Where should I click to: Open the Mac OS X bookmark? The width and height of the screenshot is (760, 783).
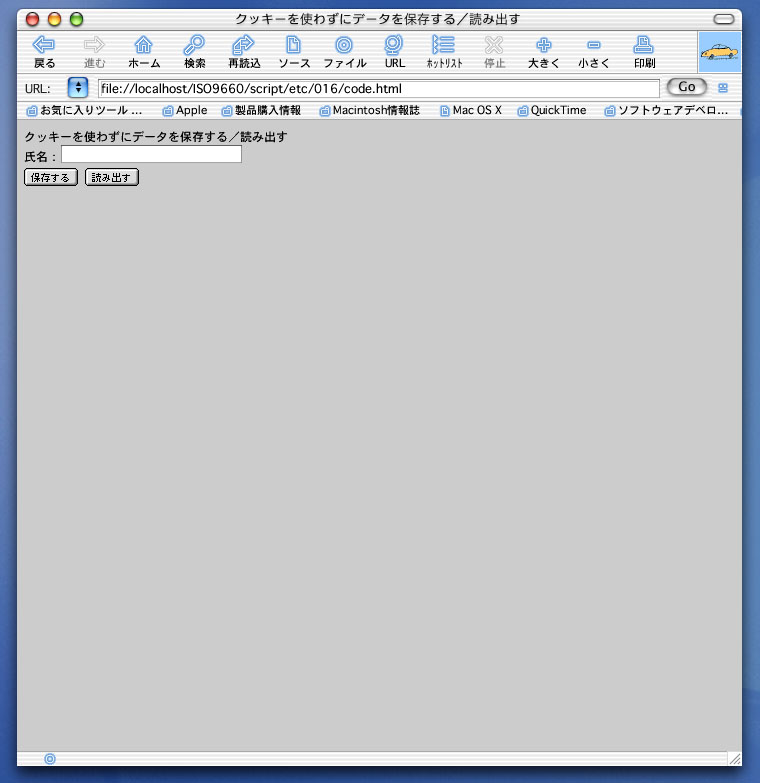tap(471, 111)
